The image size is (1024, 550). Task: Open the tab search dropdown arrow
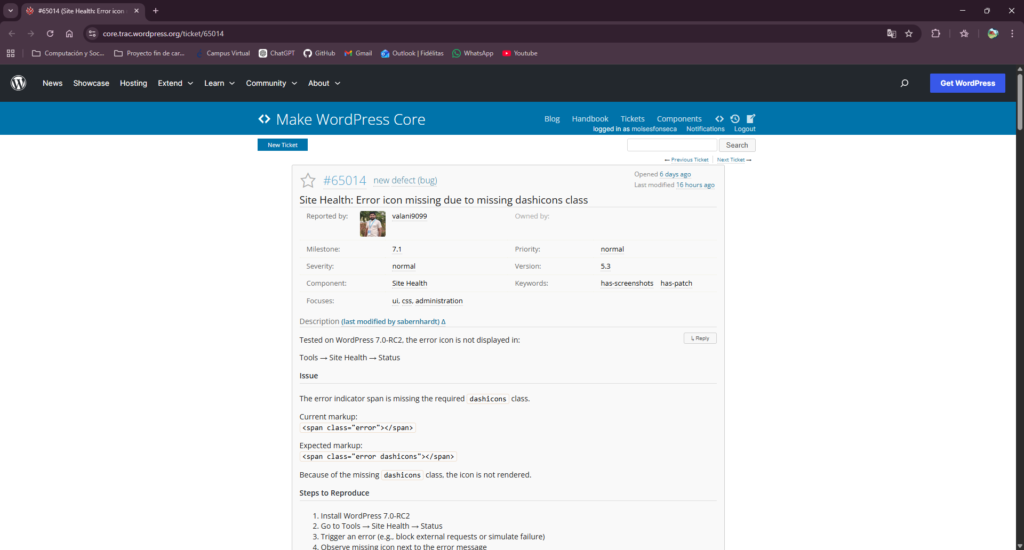(10, 10)
